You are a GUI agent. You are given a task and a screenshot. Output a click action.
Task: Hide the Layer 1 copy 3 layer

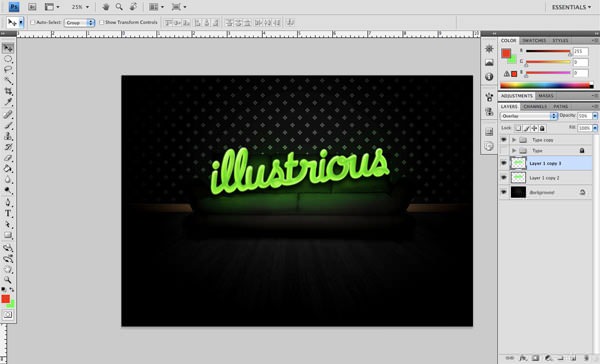504,163
